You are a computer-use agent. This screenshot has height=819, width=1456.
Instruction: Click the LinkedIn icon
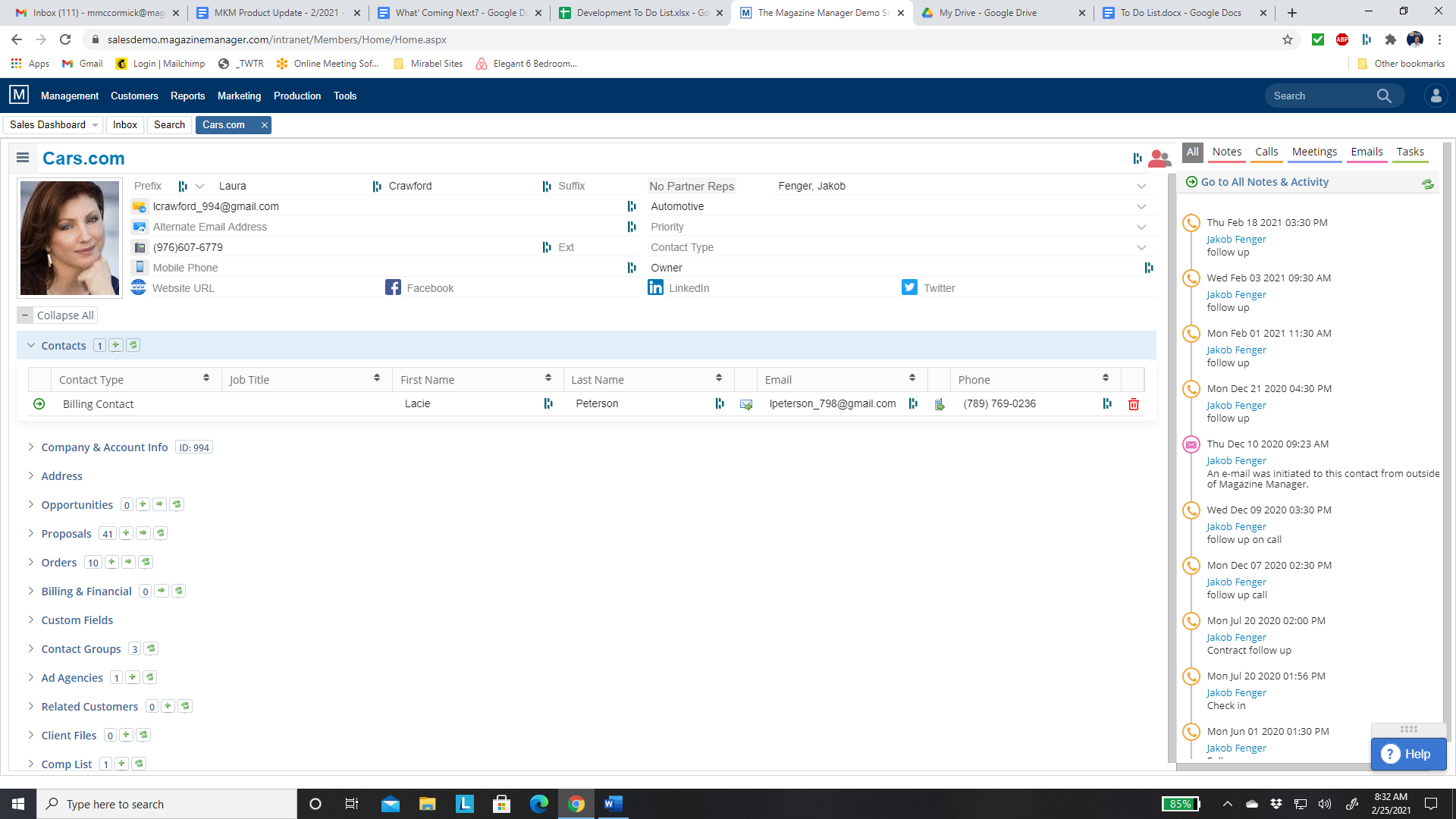pyautogui.click(x=655, y=287)
